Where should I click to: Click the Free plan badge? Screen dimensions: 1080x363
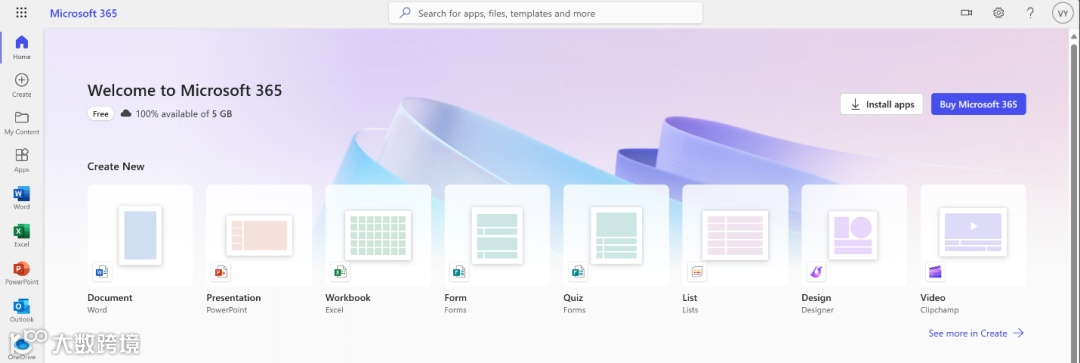pos(101,114)
